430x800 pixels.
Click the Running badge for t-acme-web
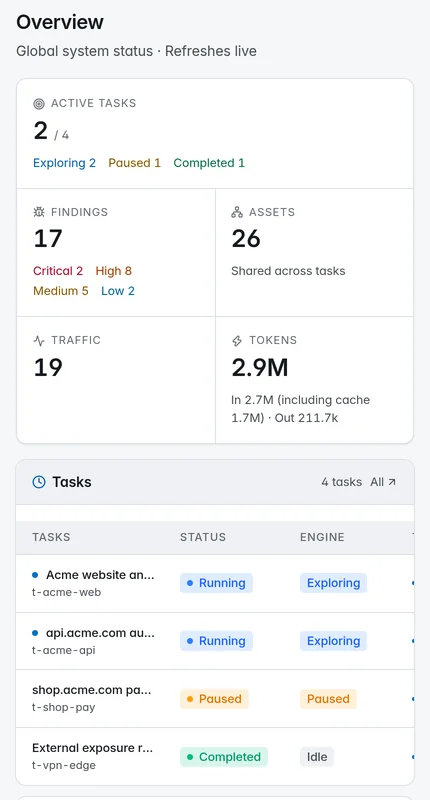tap(216, 583)
